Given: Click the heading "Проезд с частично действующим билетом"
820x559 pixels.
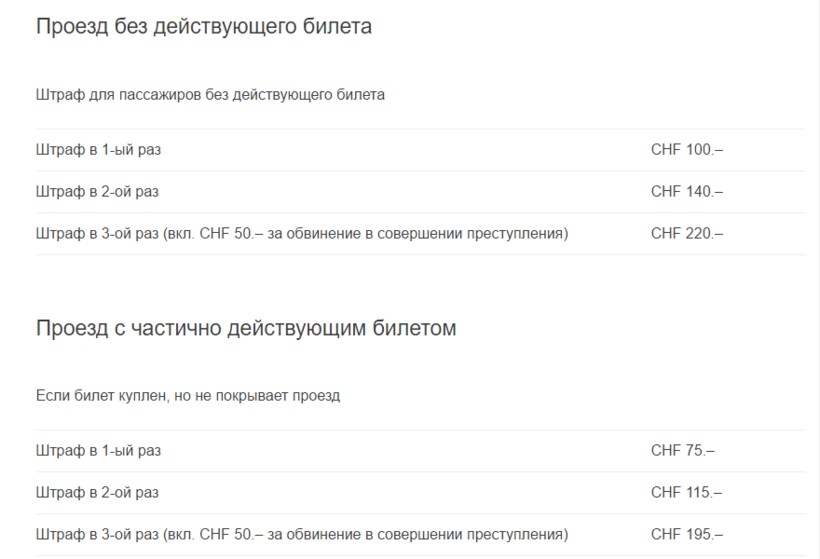Looking at the screenshot, I should [x=246, y=328].
